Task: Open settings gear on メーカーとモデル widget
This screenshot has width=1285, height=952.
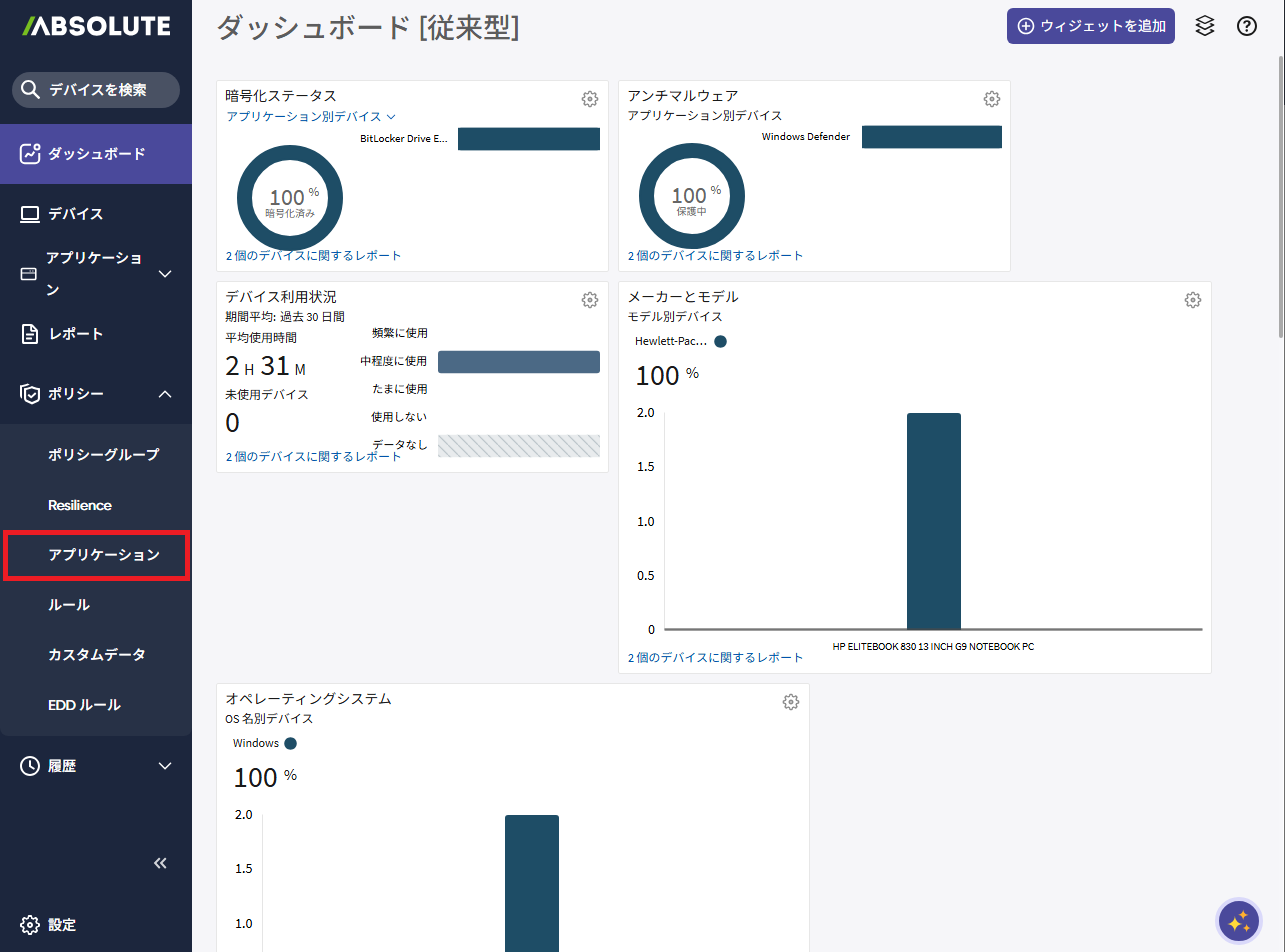Action: click(1192, 300)
